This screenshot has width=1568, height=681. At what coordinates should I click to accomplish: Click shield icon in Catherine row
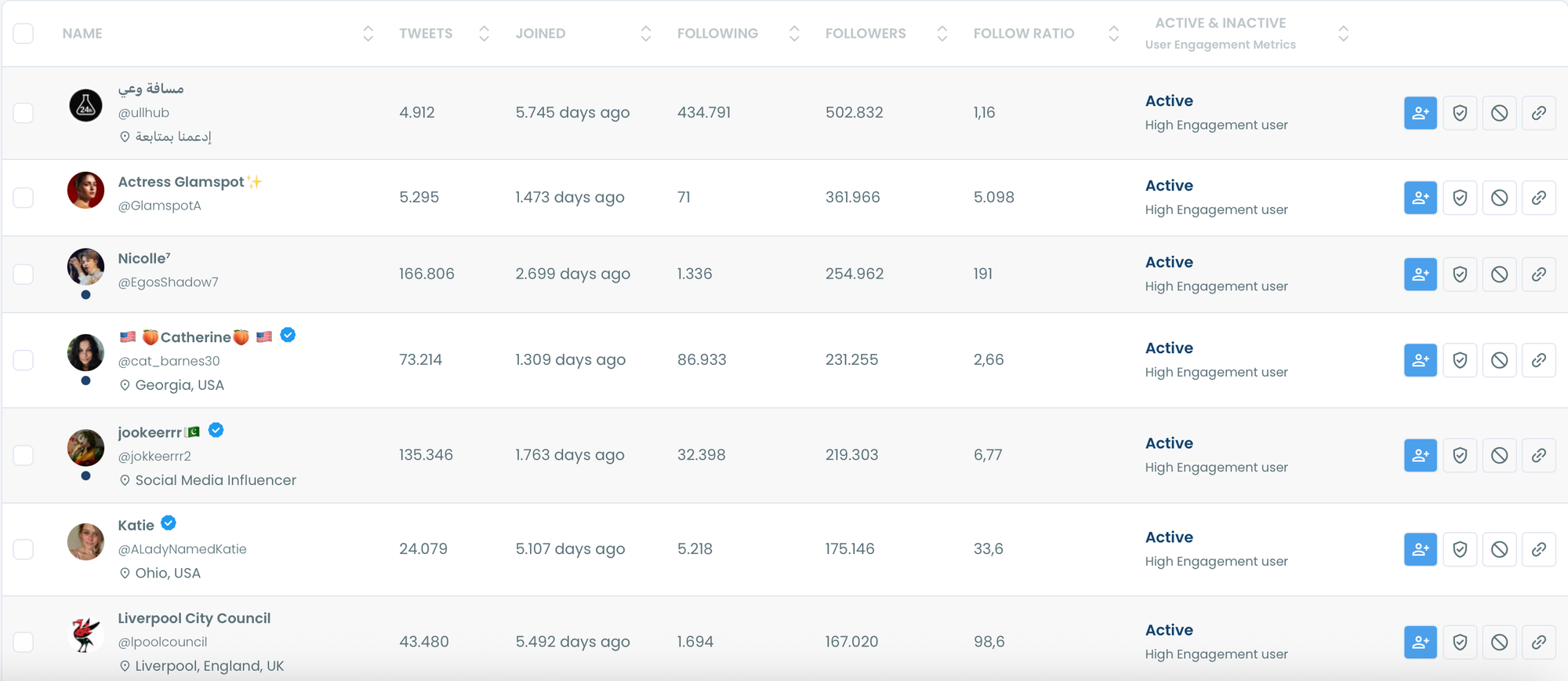tap(1460, 360)
